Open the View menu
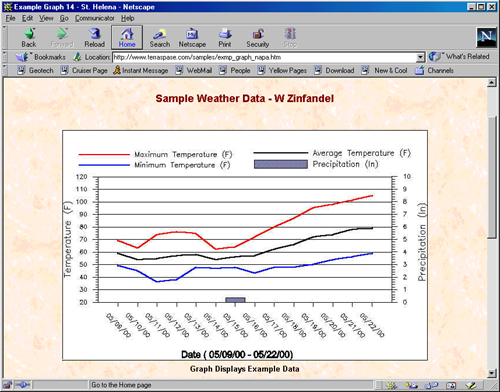The width and height of the screenshot is (500, 392). pos(46,18)
